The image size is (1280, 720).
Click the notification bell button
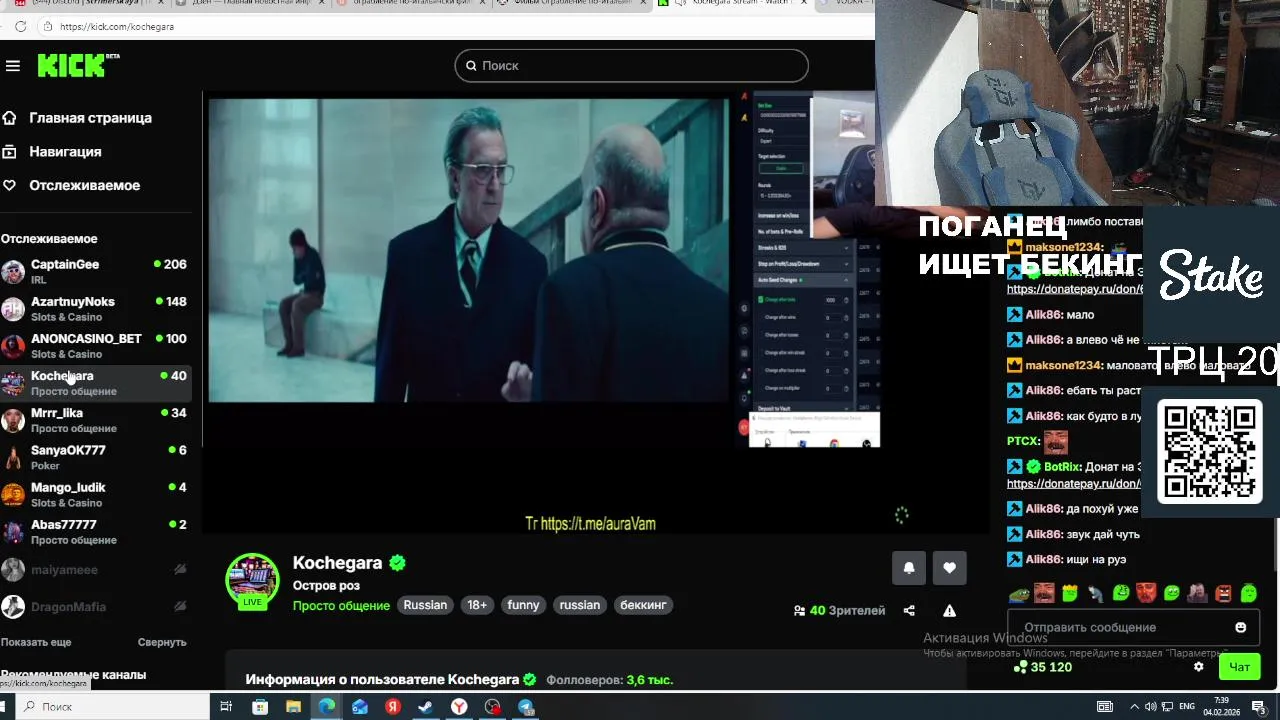[x=909, y=568]
